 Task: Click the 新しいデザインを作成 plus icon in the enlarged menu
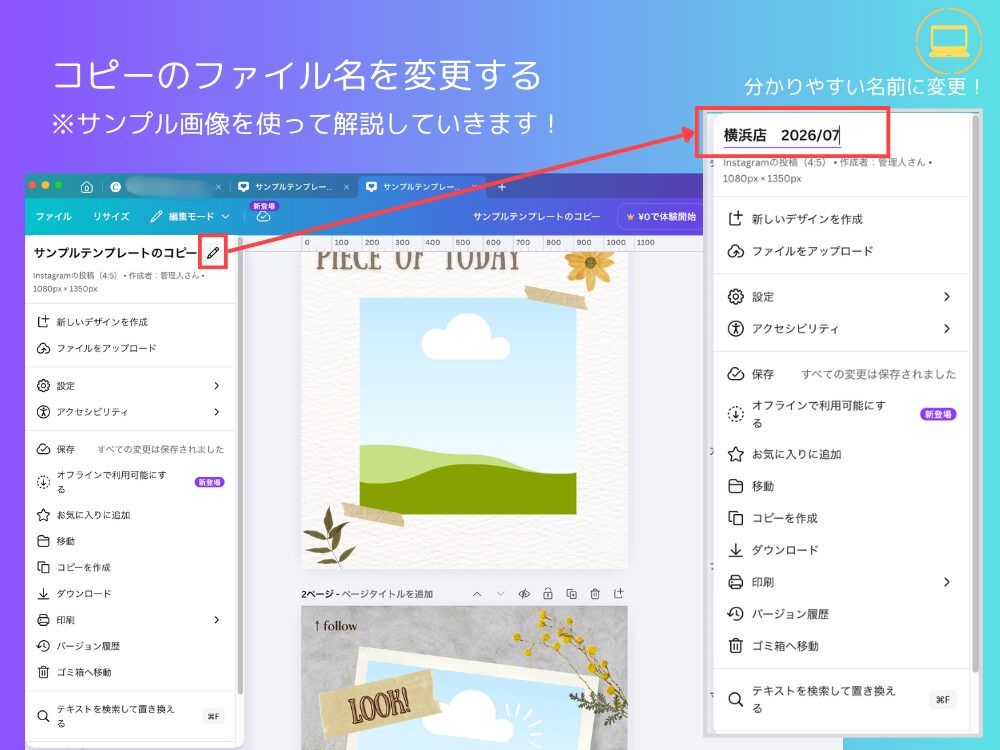click(x=735, y=219)
